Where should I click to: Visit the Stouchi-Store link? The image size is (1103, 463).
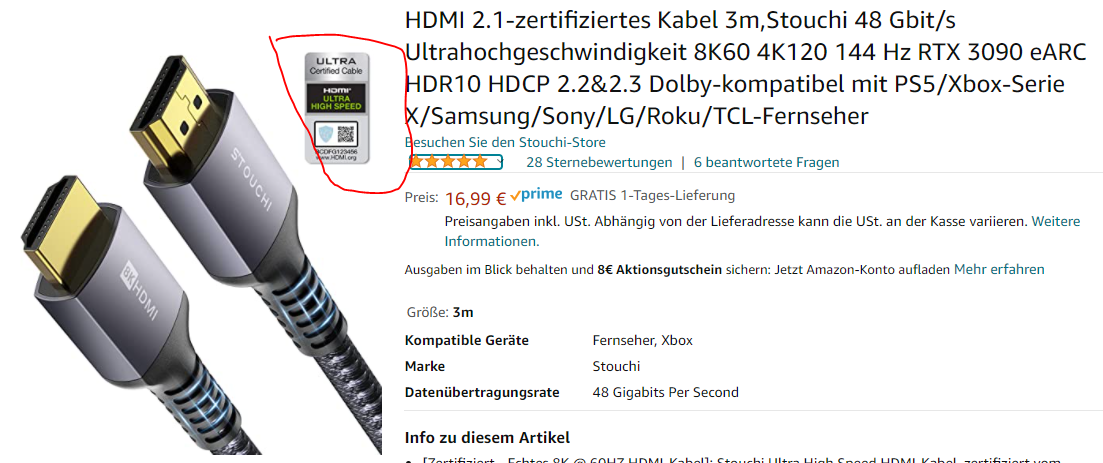pos(505,143)
